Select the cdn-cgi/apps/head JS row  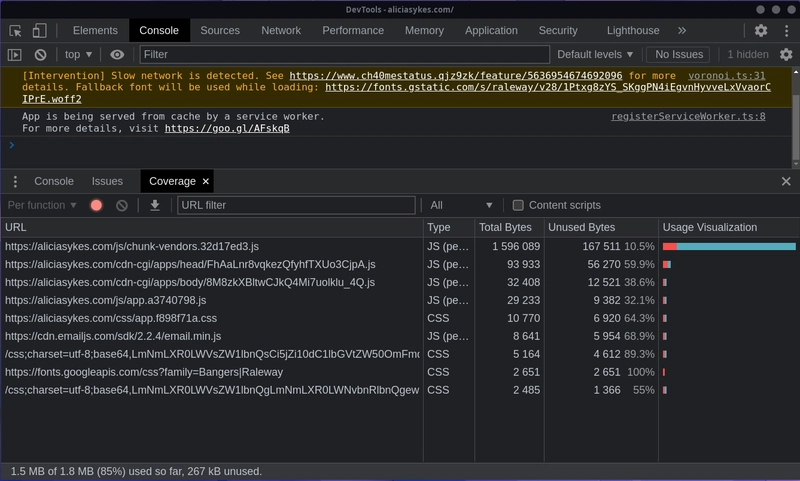point(400,264)
